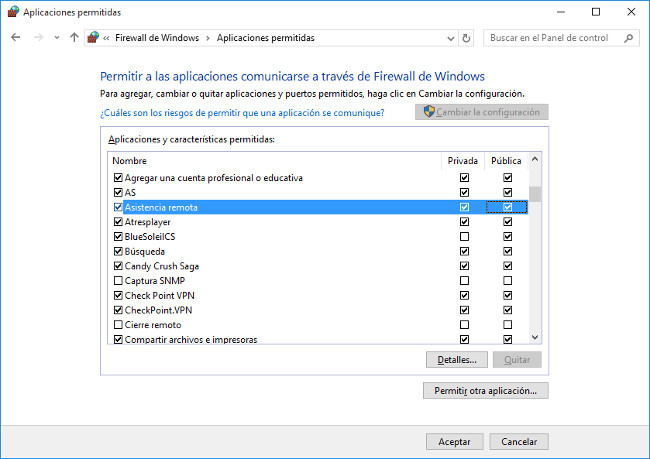Viewport: 650px width, 459px height.
Task: Click Permitir otra aplicación button
Action: (x=485, y=391)
